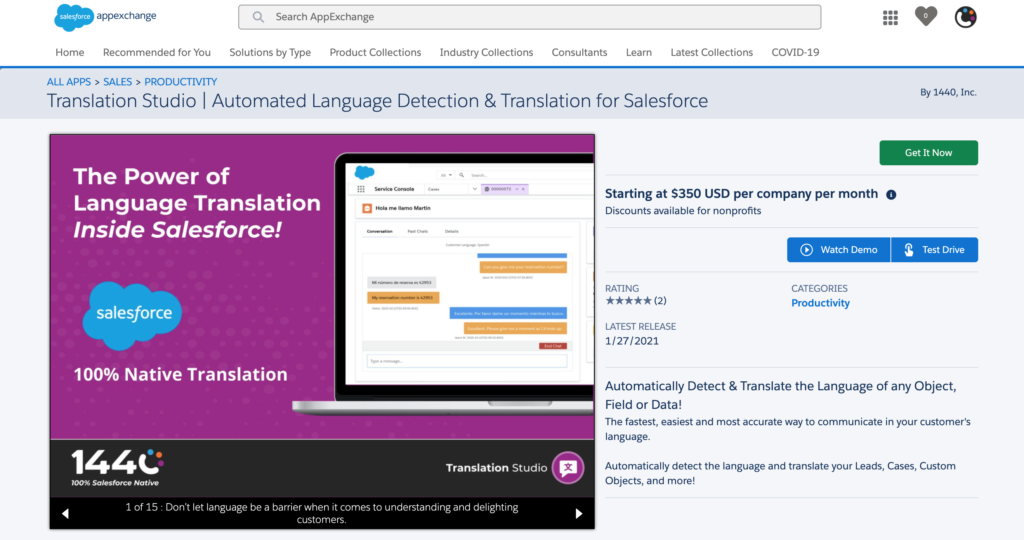Click the Translation Studio page title
This screenshot has height=540, width=1024.
(x=377, y=101)
